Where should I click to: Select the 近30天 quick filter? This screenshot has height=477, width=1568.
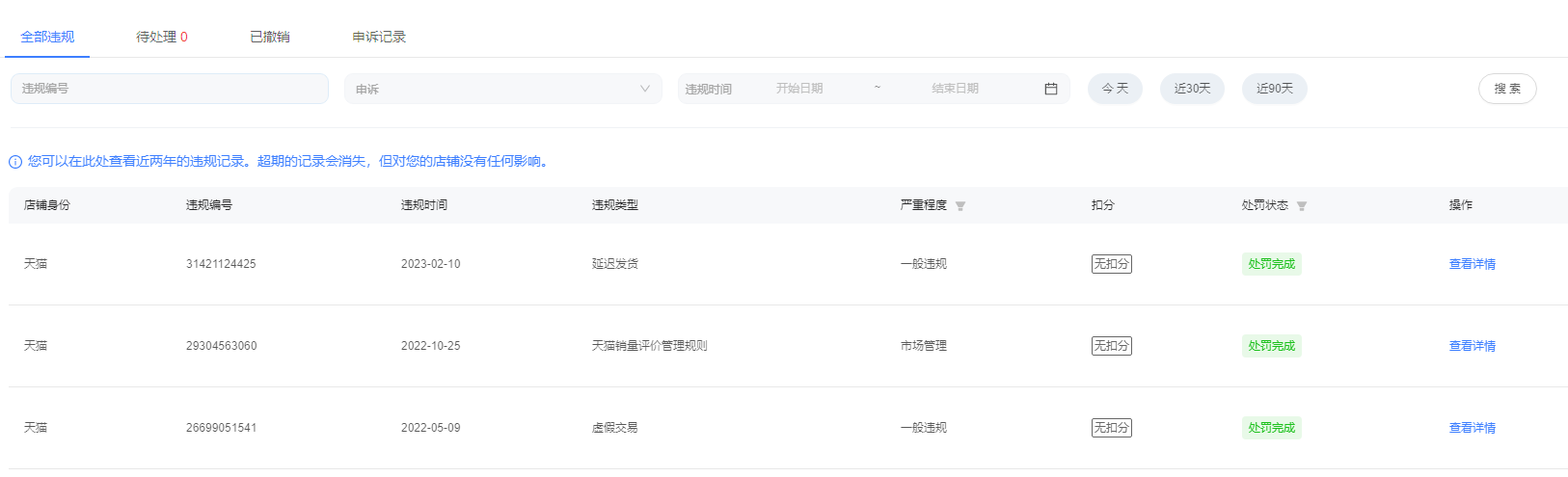1192,89
